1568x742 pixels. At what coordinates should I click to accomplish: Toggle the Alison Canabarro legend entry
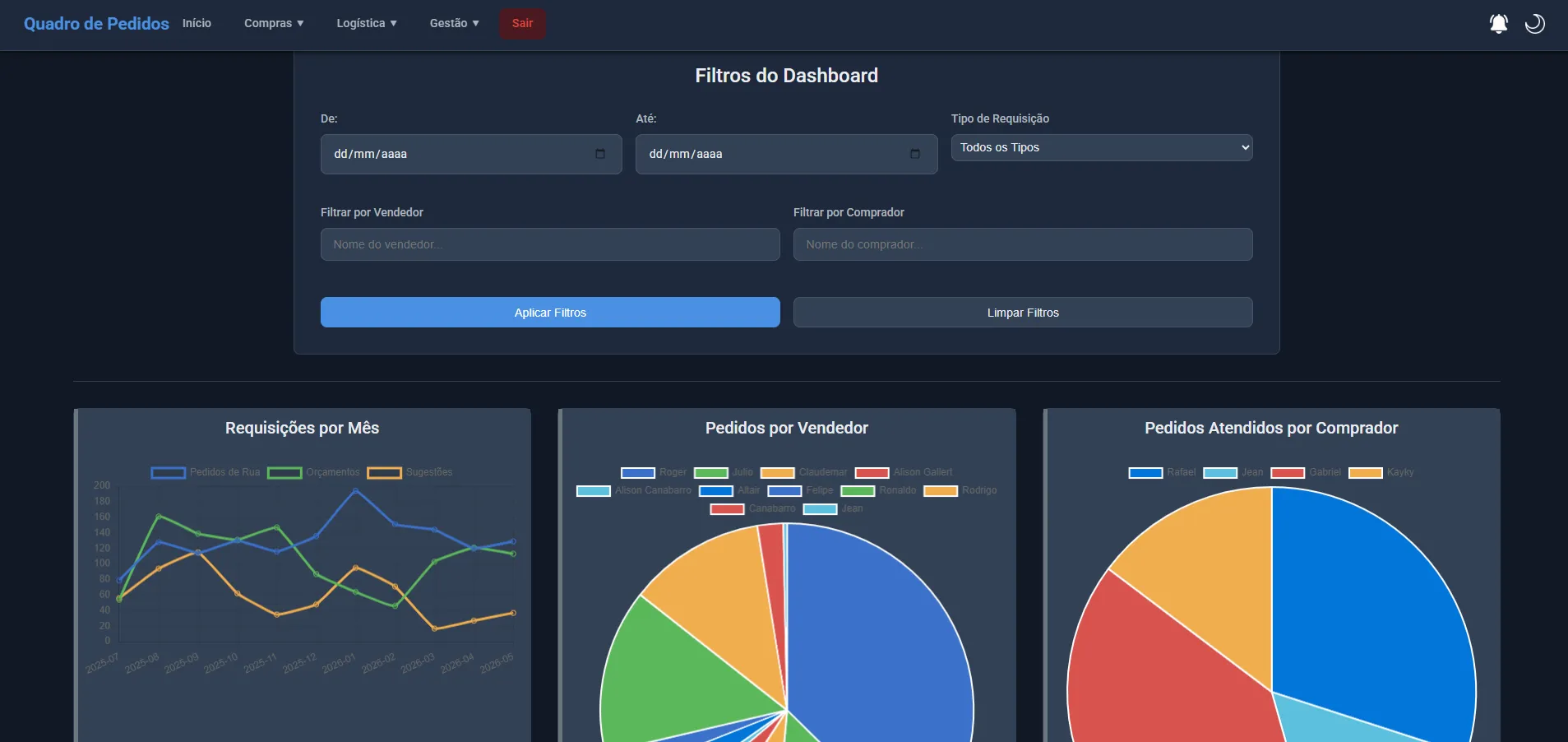(634, 490)
